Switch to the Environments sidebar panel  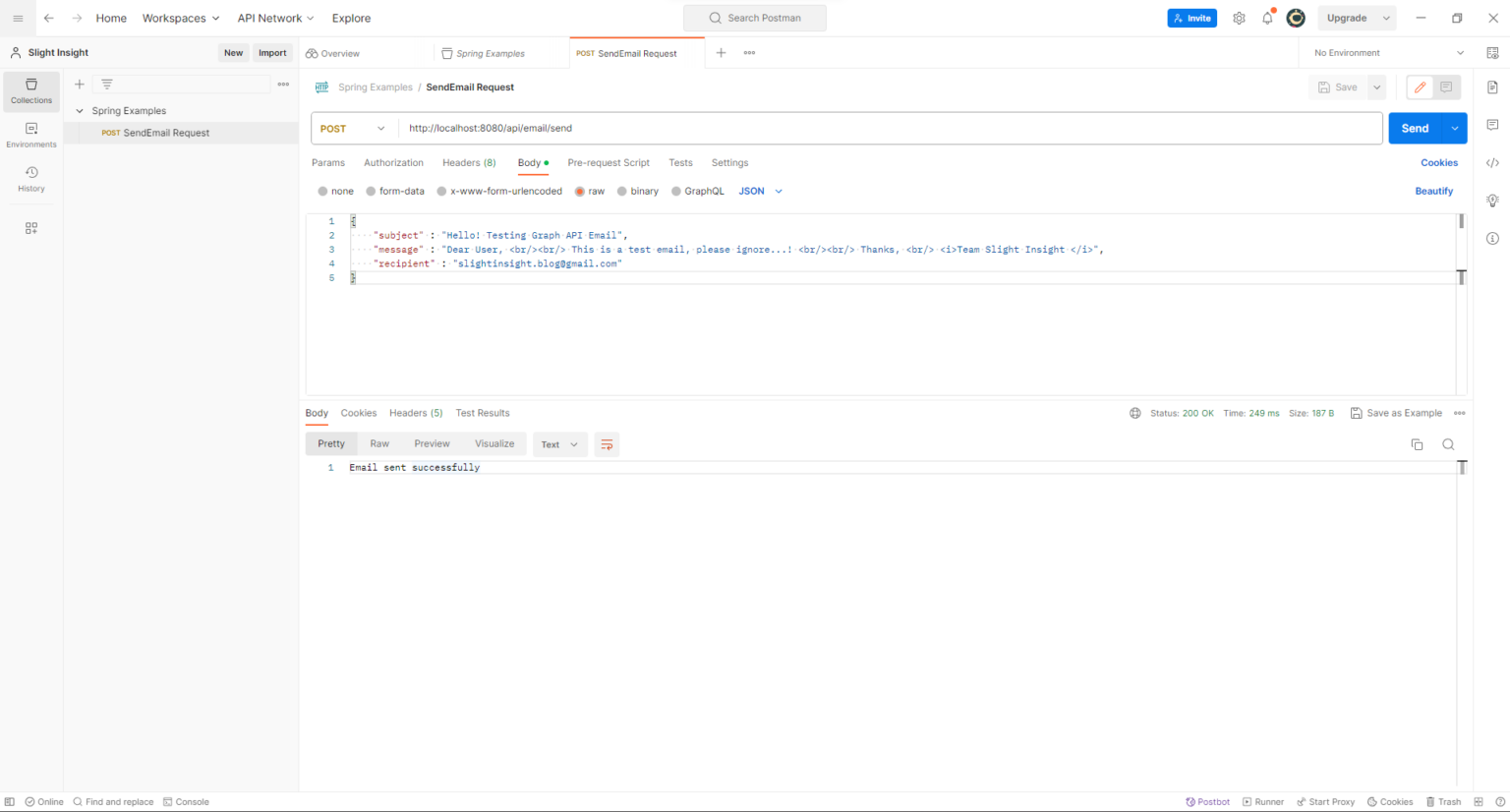(30, 136)
